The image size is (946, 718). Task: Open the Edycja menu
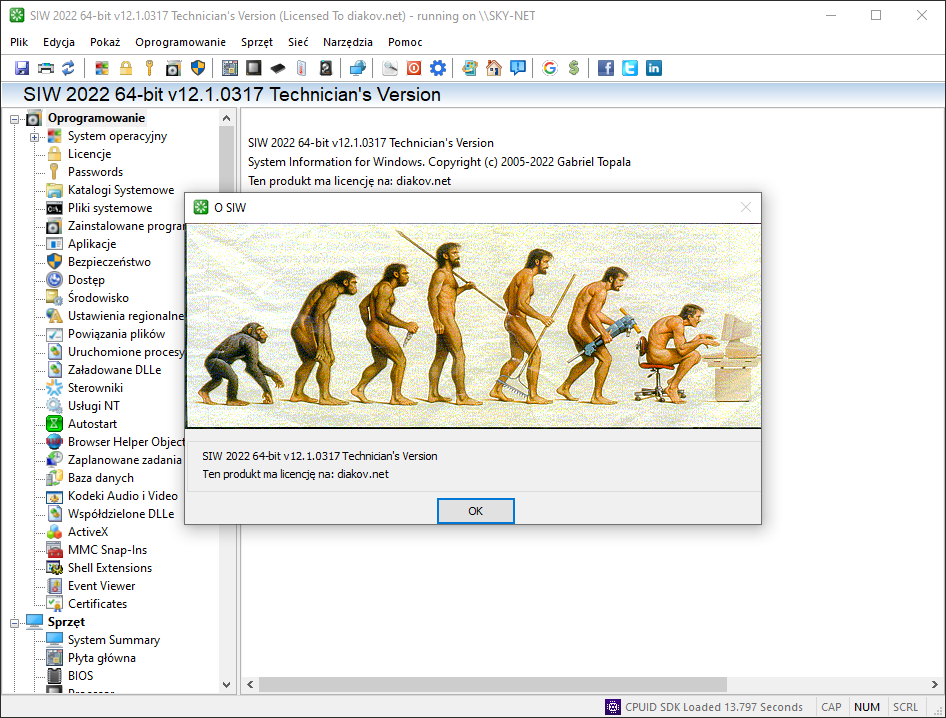tap(59, 42)
